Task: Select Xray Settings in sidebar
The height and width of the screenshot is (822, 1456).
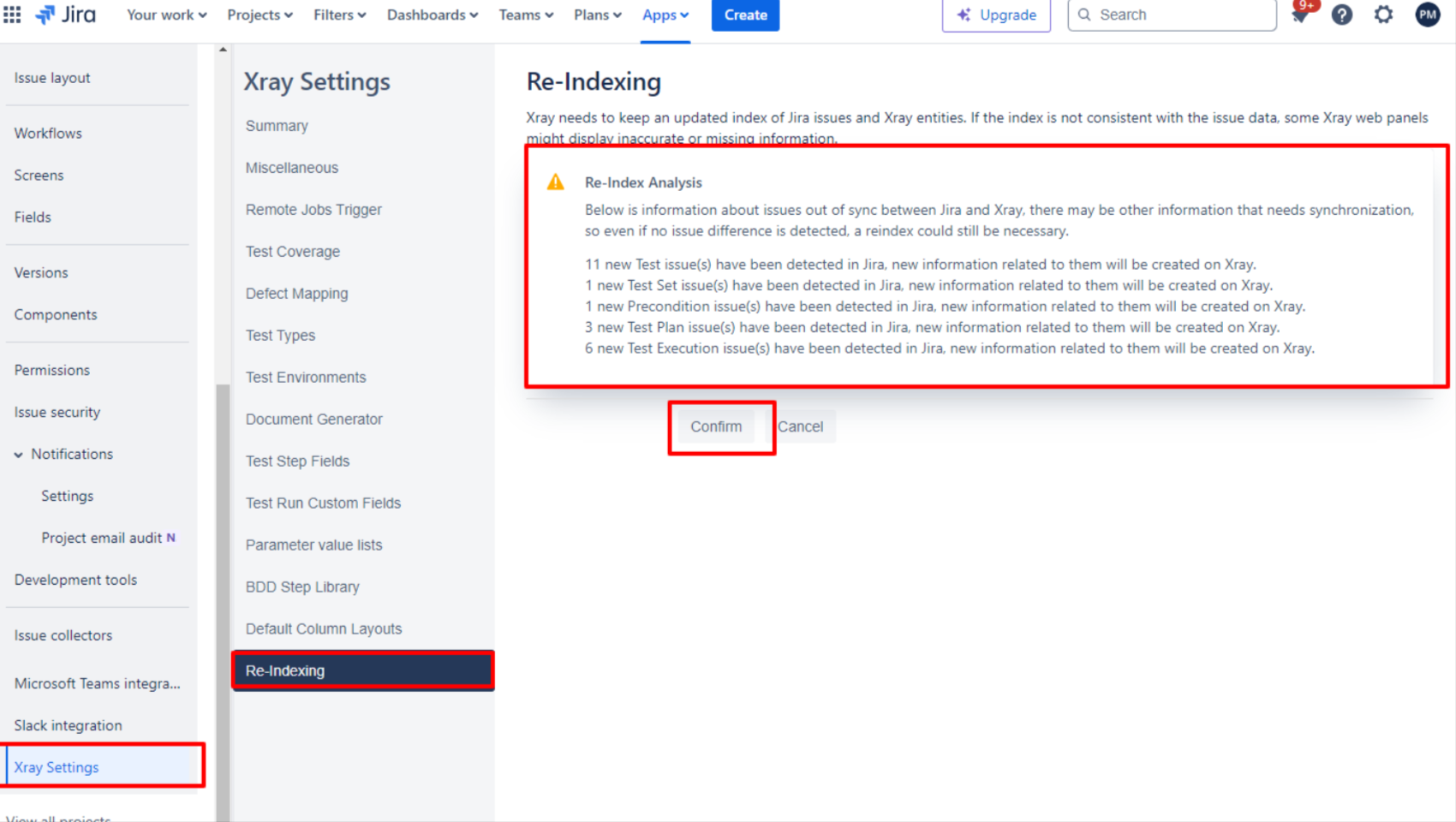Action: [x=97, y=768]
